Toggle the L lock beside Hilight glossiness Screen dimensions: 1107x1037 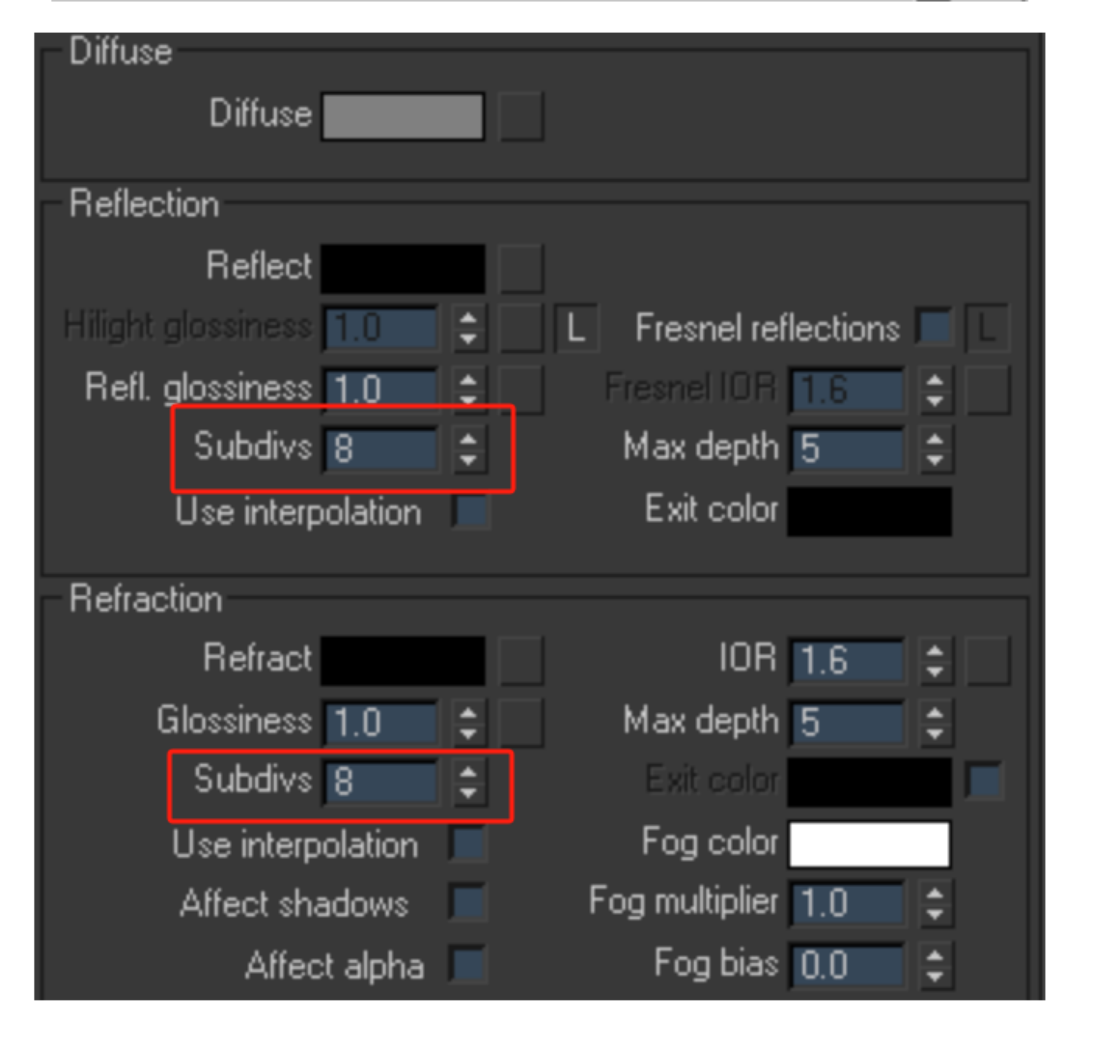(577, 328)
